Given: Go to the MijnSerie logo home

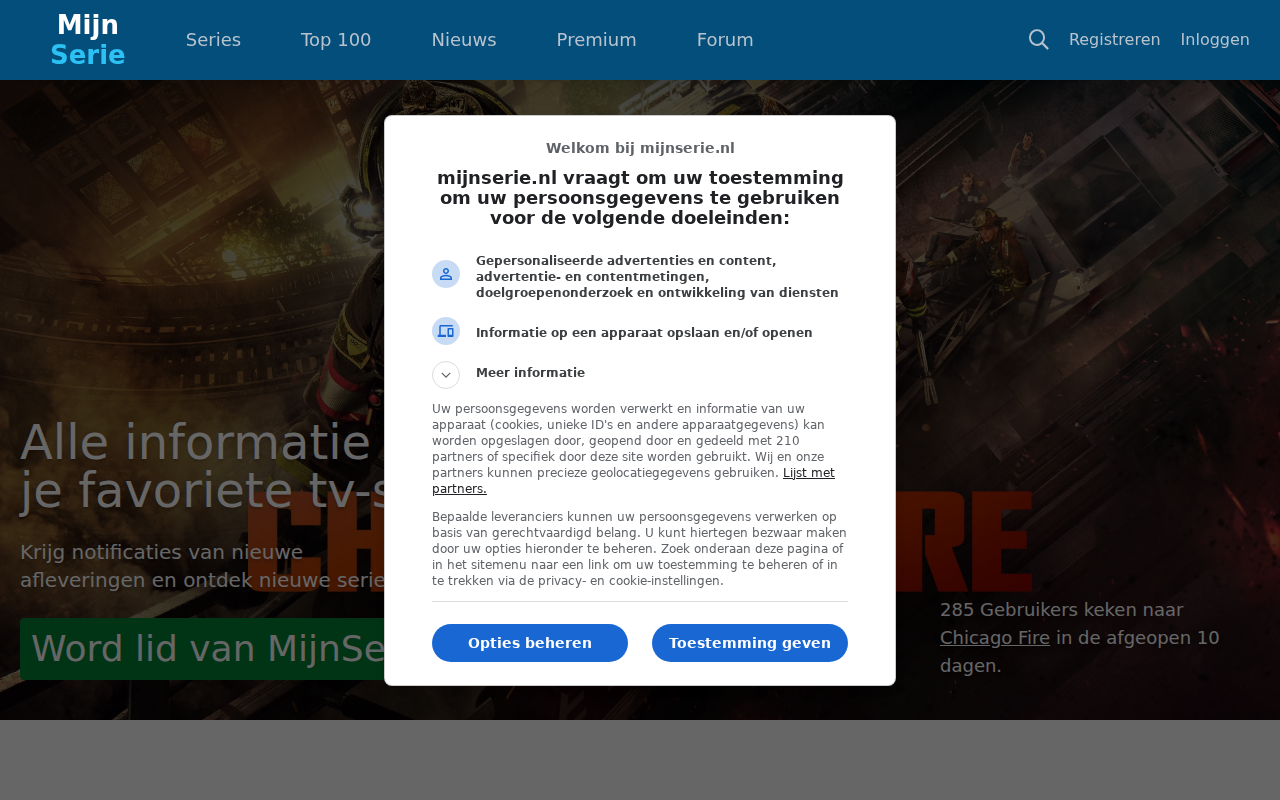Looking at the screenshot, I should pyautogui.click(x=88, y=40).
